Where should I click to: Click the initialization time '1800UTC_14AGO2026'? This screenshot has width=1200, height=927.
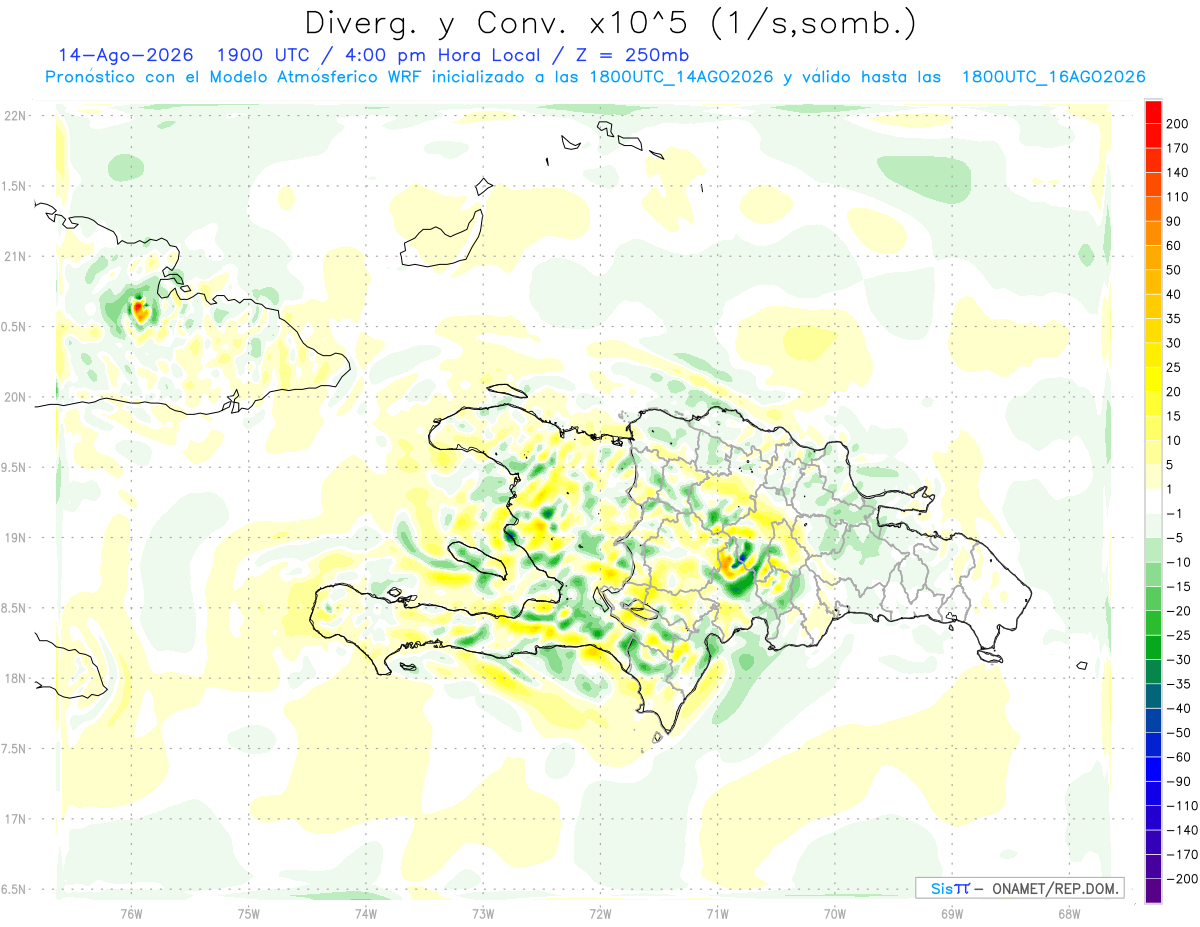click(680, 77)
